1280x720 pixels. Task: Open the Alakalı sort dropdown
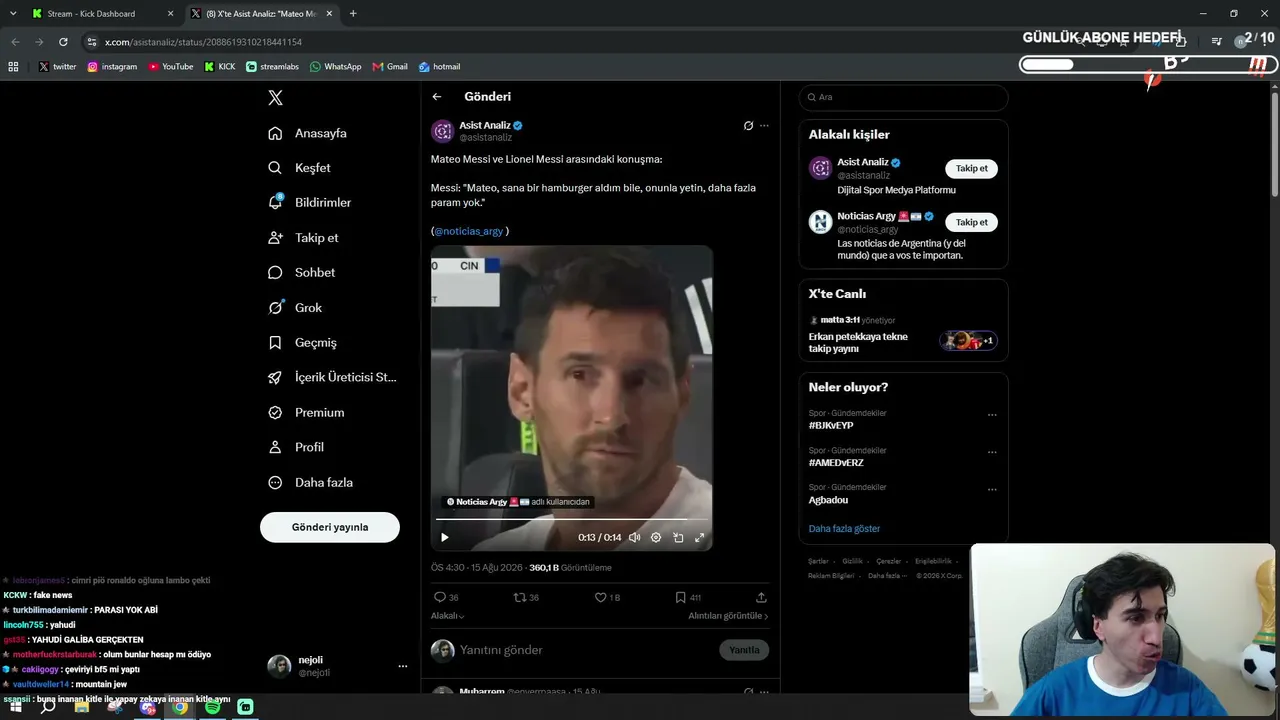pyautogui.click(x=447, y=616)
